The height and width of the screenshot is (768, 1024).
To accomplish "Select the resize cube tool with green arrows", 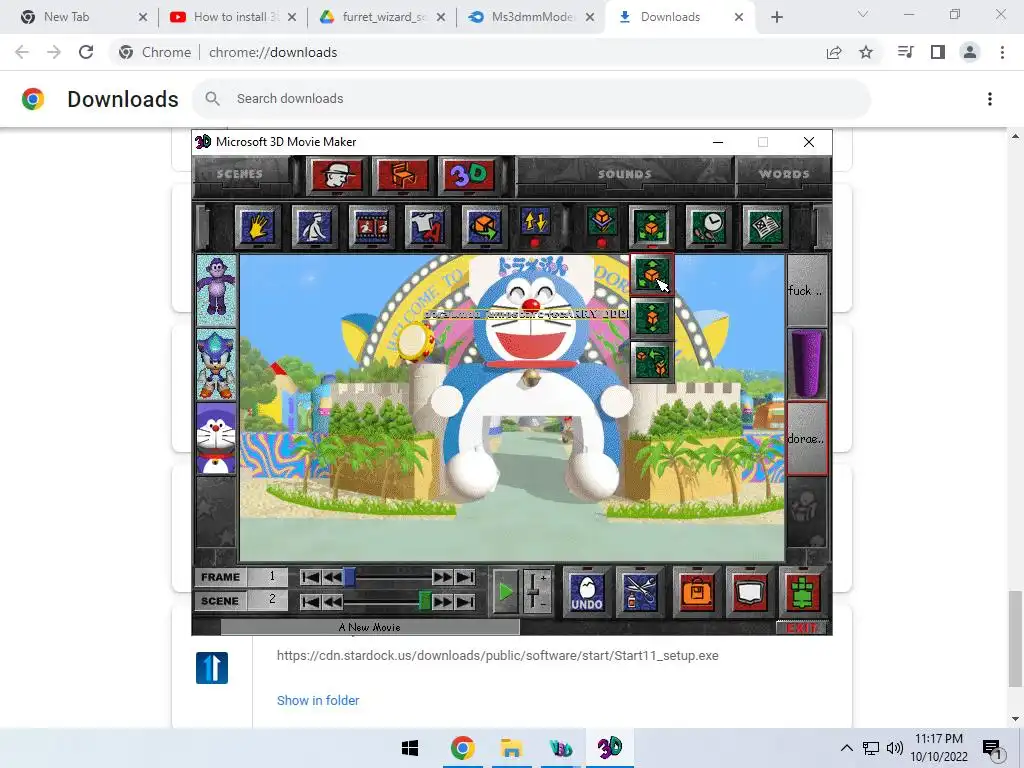I will pos(652,227).
